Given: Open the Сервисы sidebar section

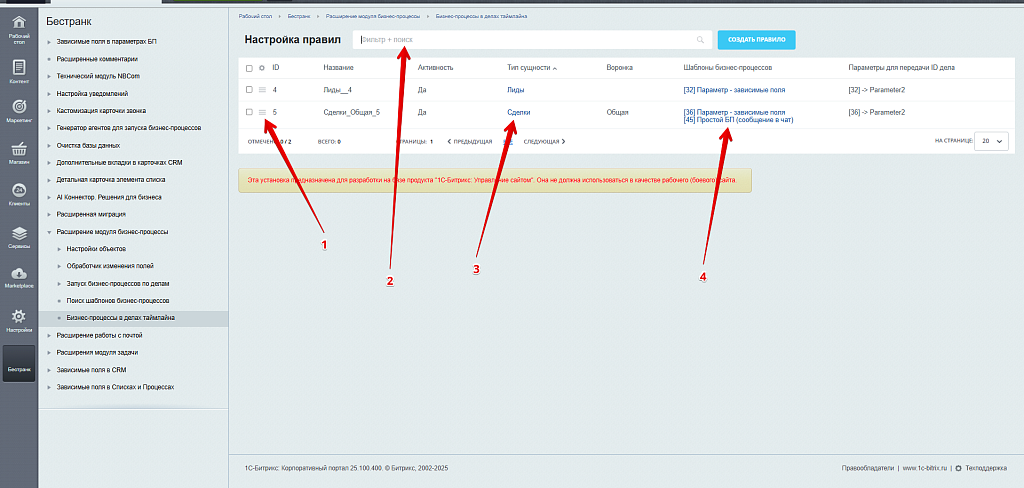Looking at the screenshot, I should [18, 237].
